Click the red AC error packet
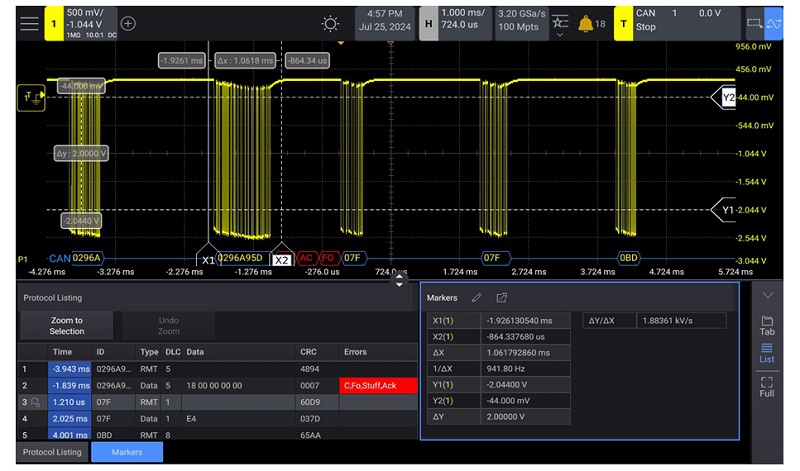800x471 pixels. click(x=306, y=258)
